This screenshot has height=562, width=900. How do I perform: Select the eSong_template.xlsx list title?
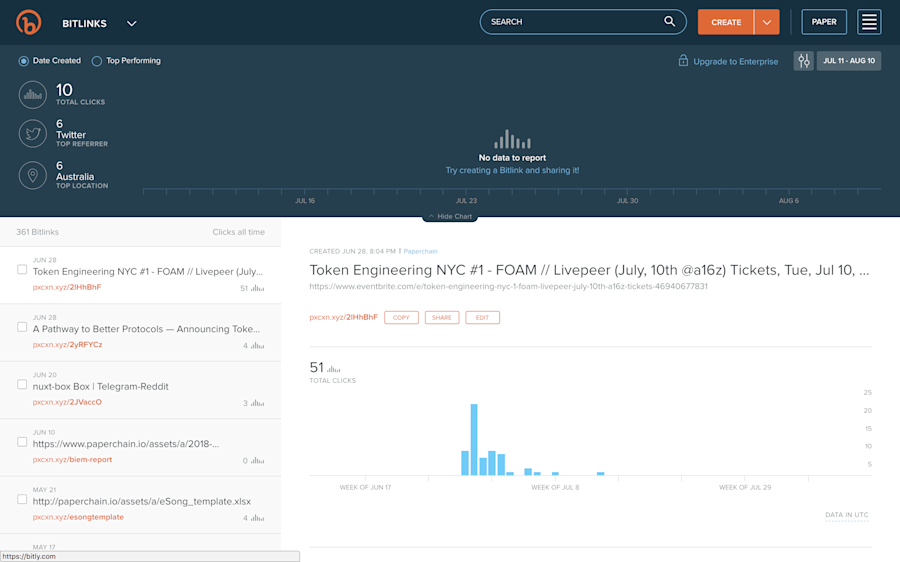click(x=142, y=501)
